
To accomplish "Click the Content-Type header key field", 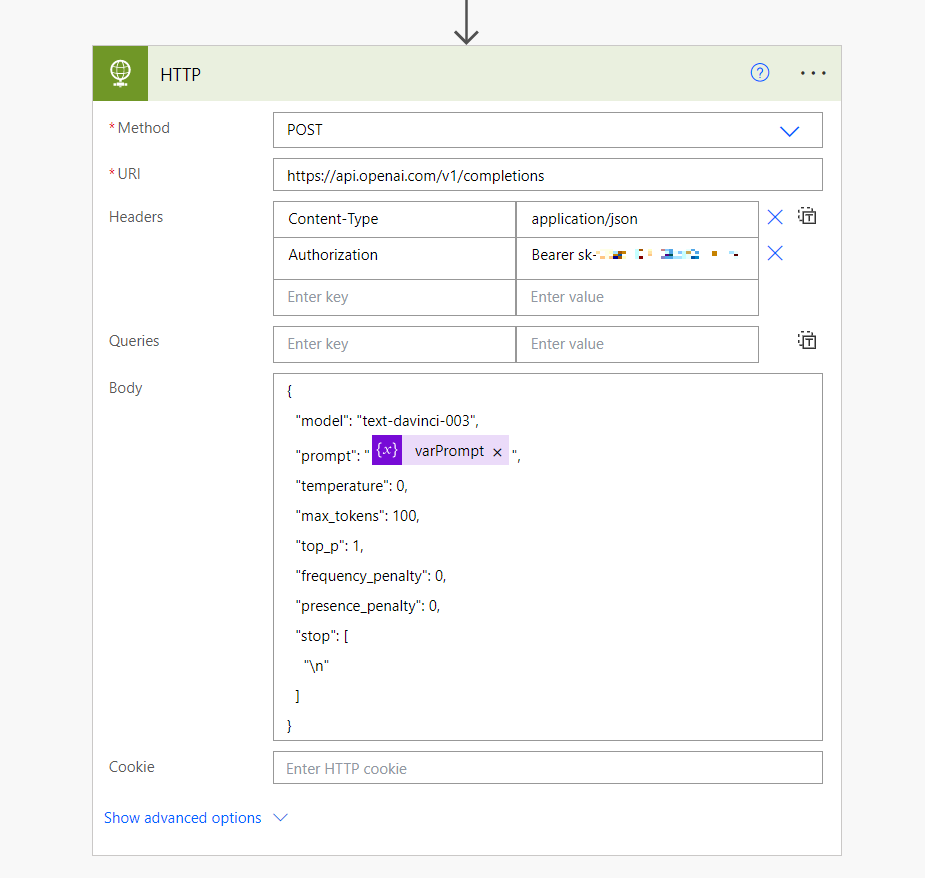I will (x=394, y=219).
